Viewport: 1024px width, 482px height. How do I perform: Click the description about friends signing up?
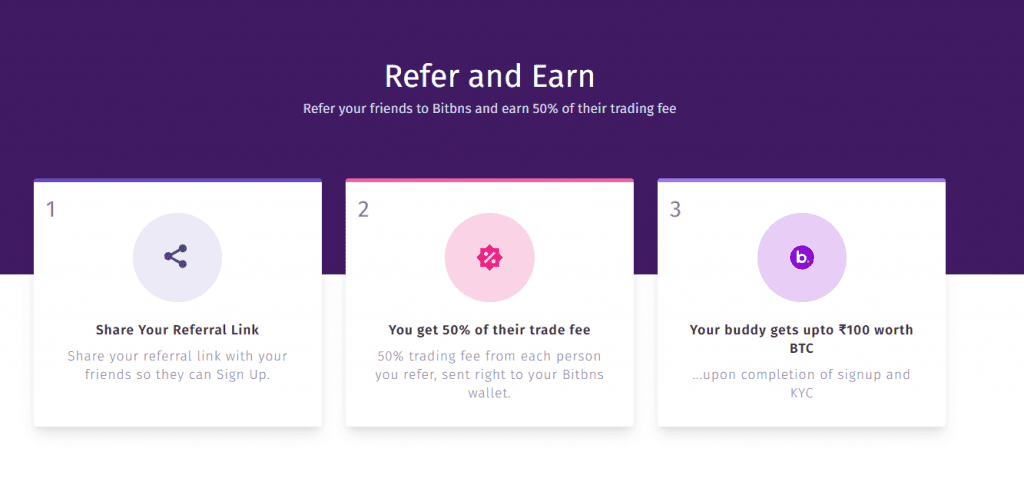pos(177,366)
